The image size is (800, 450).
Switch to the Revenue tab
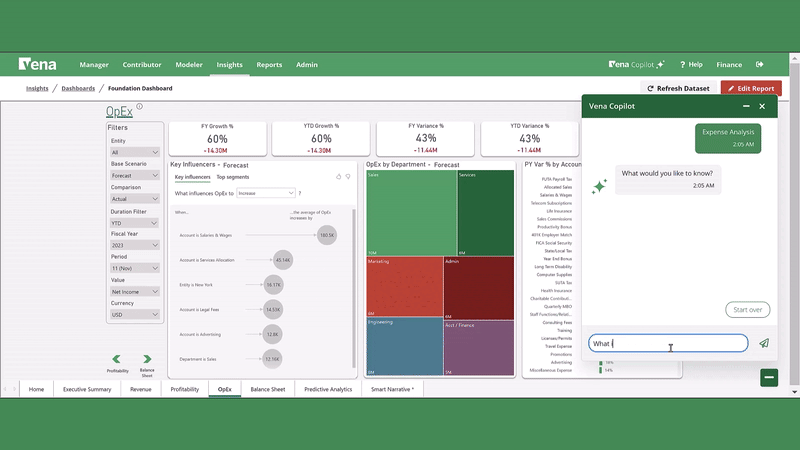[141, 389]
